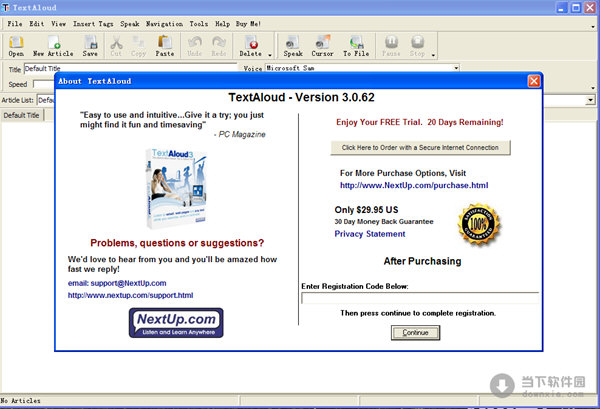Expand the Article List dropdown

tap(590, 100)
